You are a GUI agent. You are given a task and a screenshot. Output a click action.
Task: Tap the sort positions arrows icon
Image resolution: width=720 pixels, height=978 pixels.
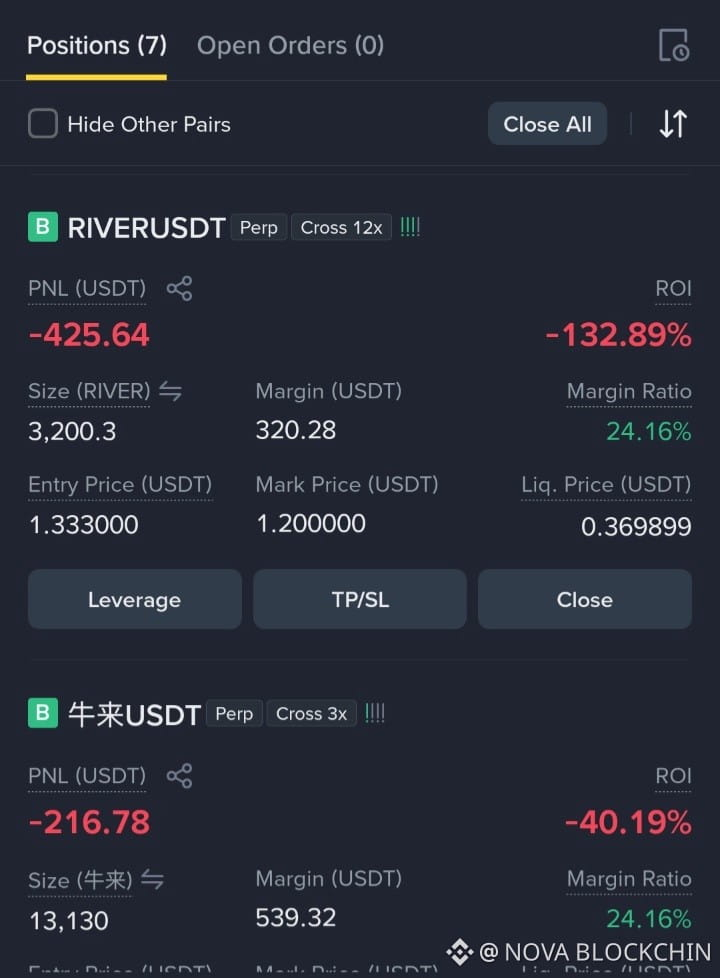pos(673,123)
